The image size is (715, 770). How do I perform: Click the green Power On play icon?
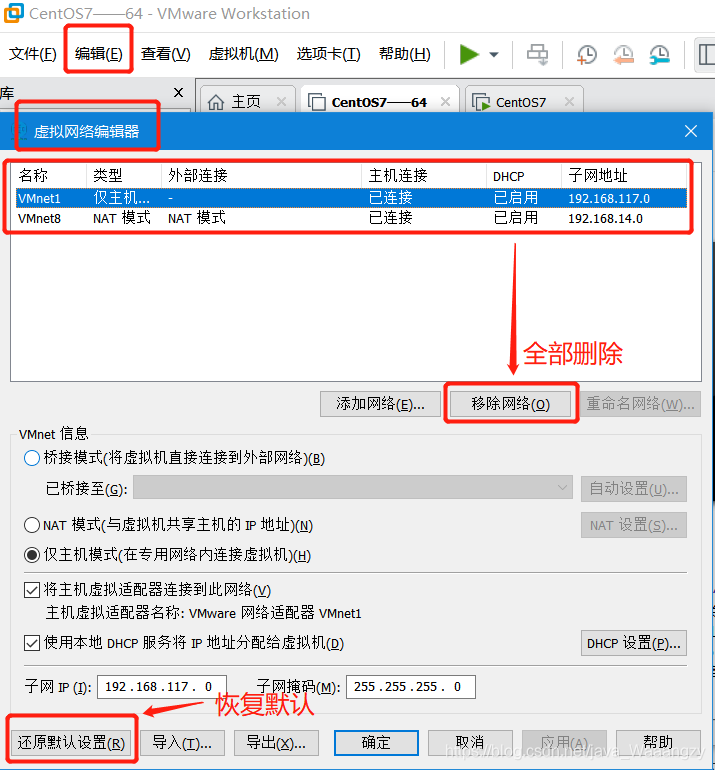tap(469, 54)
